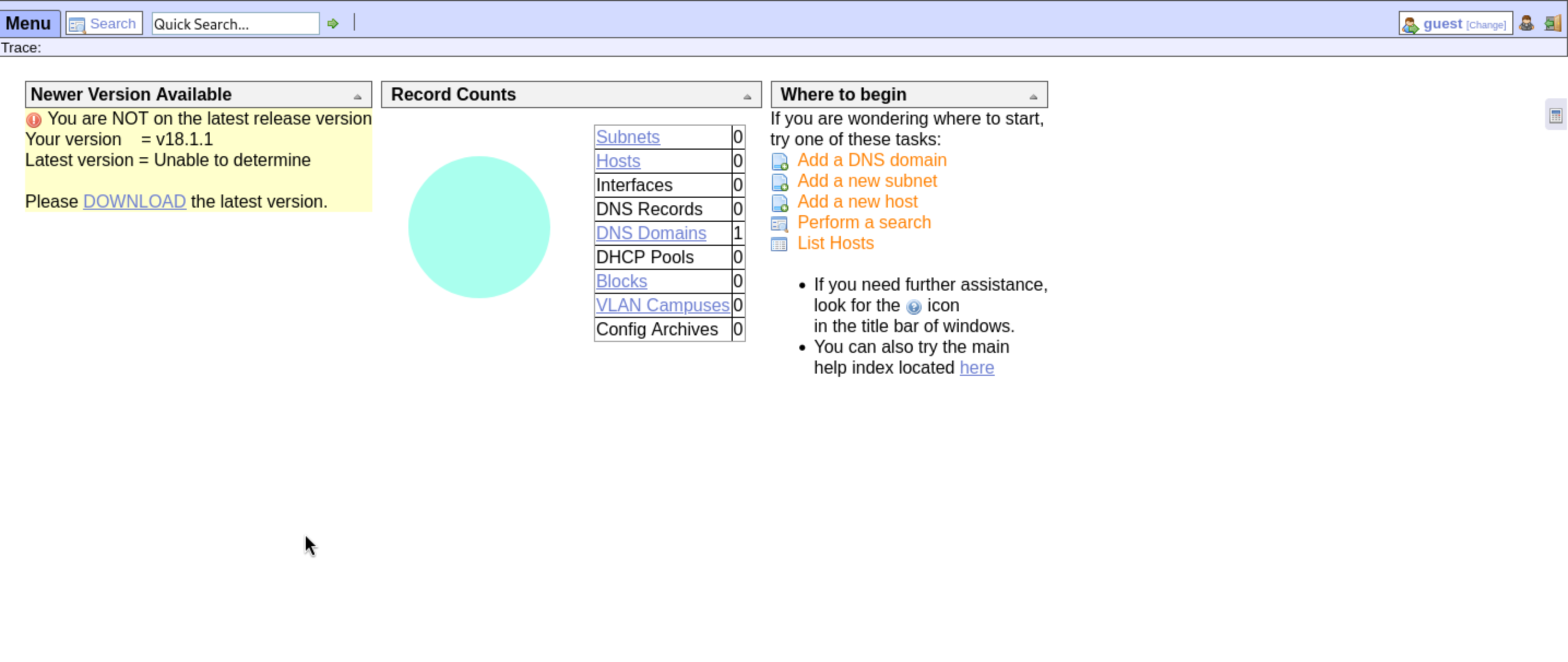
Task: Click the cyan pie chart circle
Action: coord(478,227)
